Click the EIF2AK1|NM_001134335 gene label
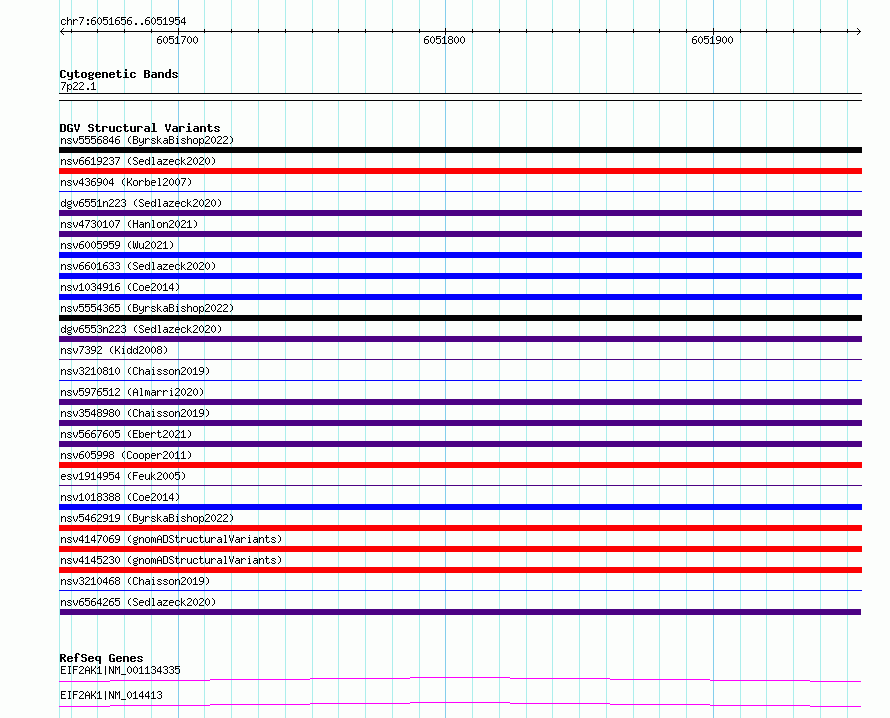The height and width of the screenshot is (718, 890). [x=120, y=670]
